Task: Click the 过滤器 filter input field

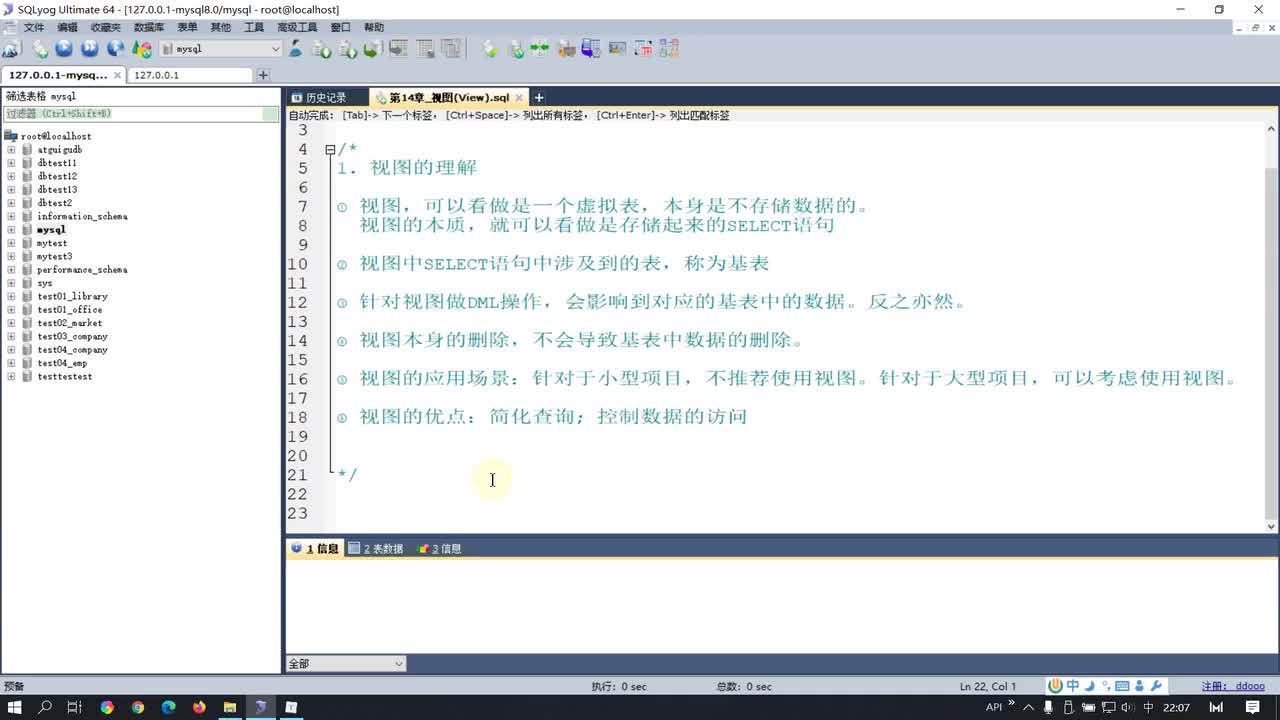Action: click(x=141, y=114)
